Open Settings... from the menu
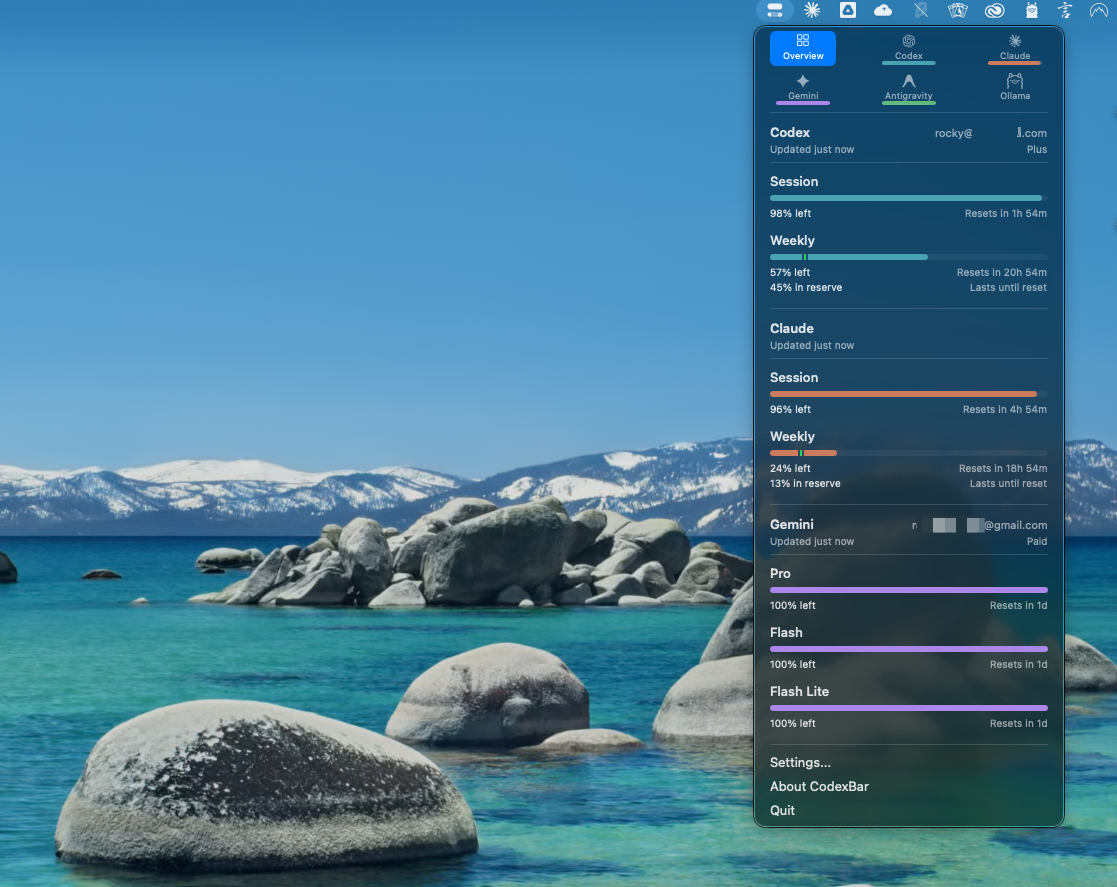This screenshot has height=887, width=1117. pyautogui.click(x=800, y=763)
